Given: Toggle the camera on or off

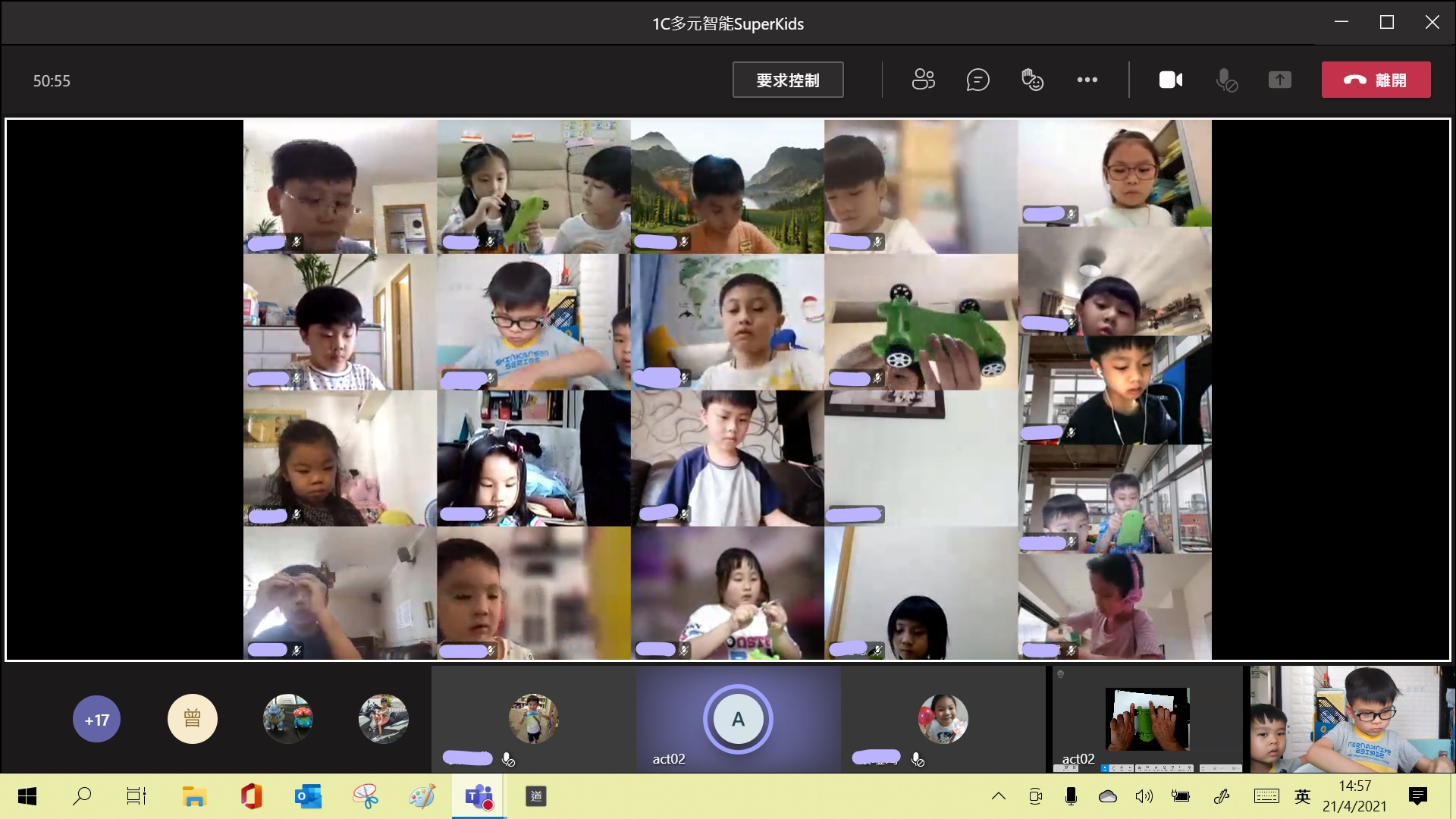Looking at the screenshot, I should [1170, 80].
